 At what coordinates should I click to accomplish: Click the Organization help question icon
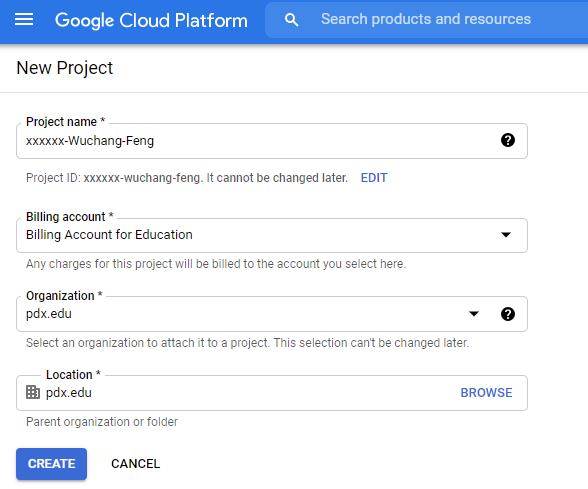click(508, 314)
